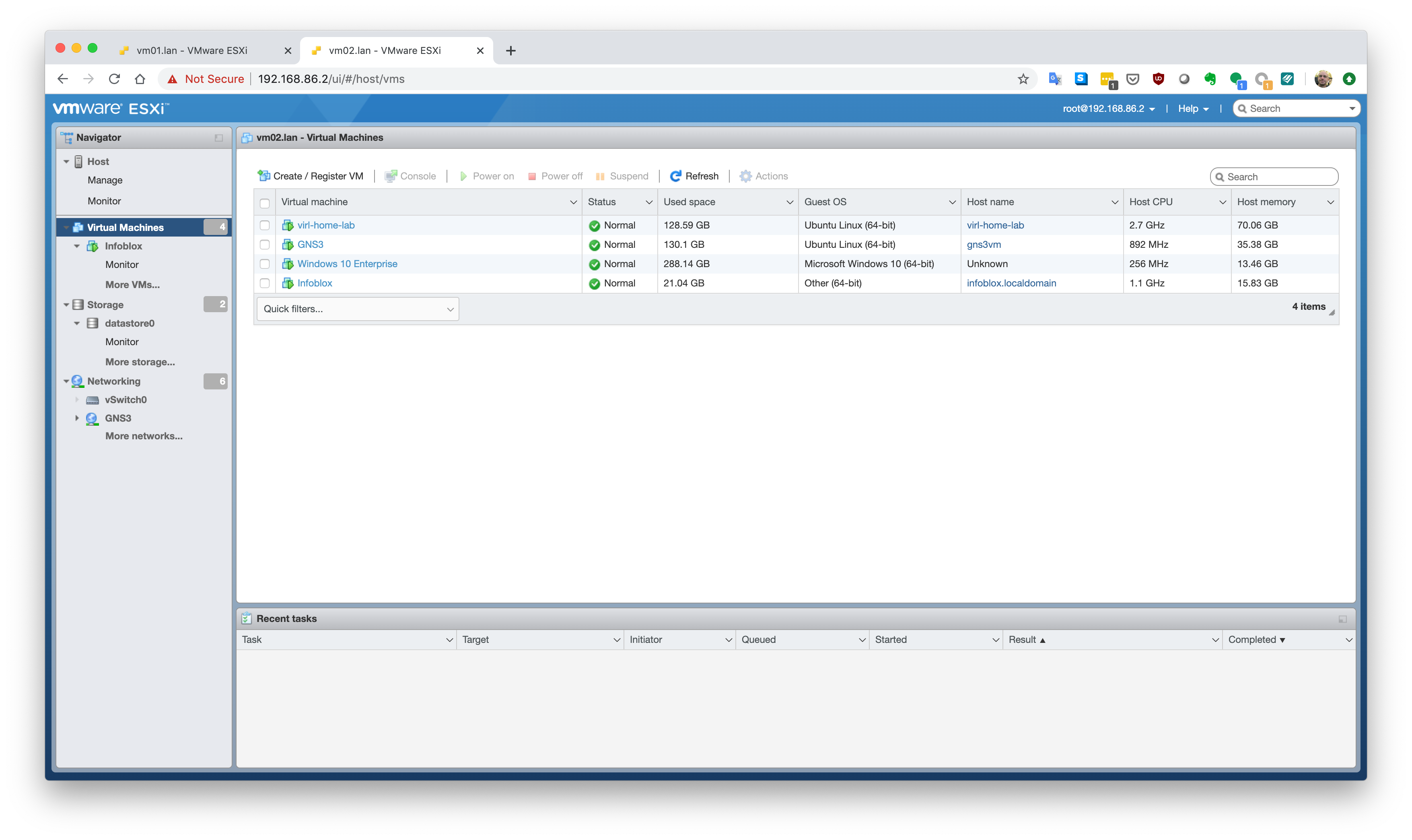Viewport: 1412px width, 840px height.
Task: Open More storage... in navigator
Action: (x=140, y=362)
